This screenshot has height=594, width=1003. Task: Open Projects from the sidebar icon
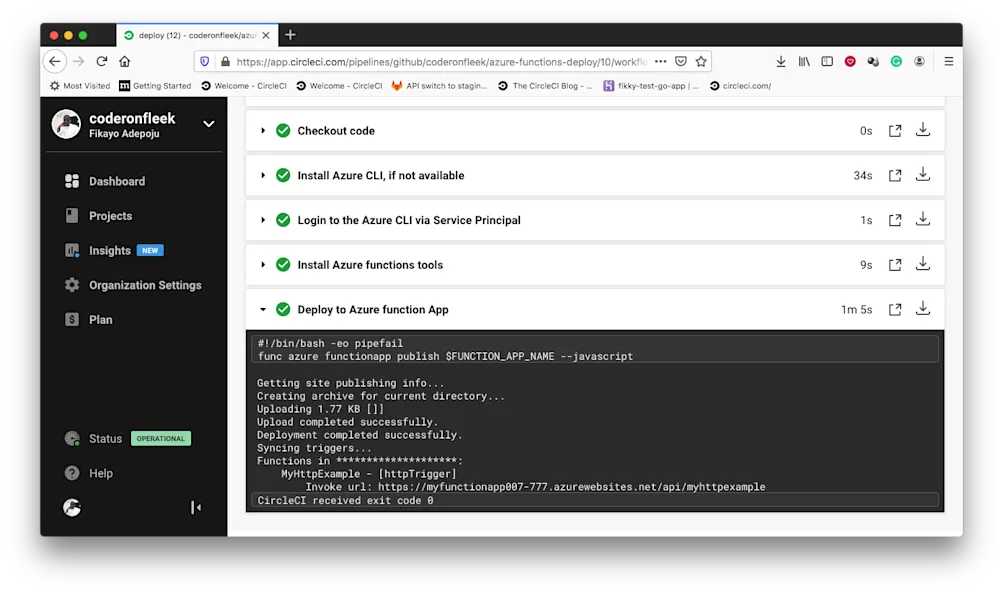click(x=74, y=215)
